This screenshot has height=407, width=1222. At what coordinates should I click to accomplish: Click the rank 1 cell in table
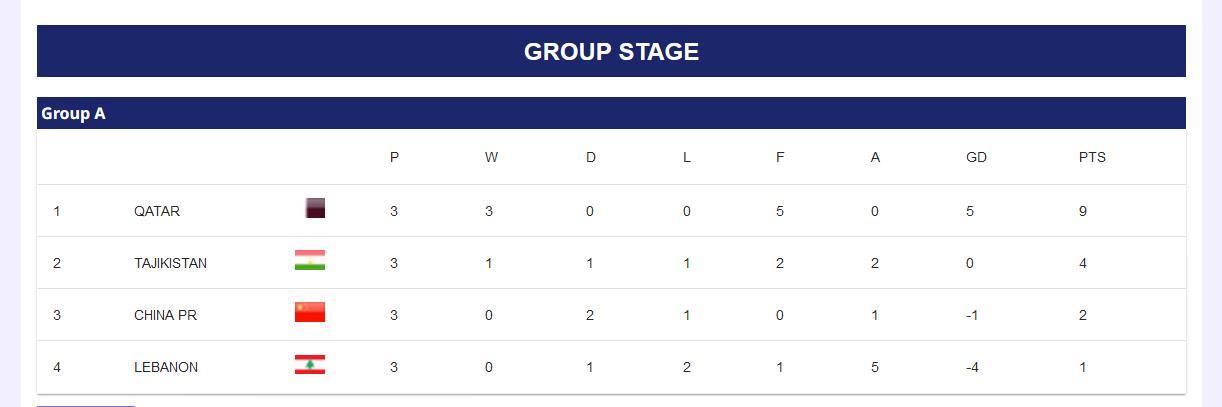(57, 211)
